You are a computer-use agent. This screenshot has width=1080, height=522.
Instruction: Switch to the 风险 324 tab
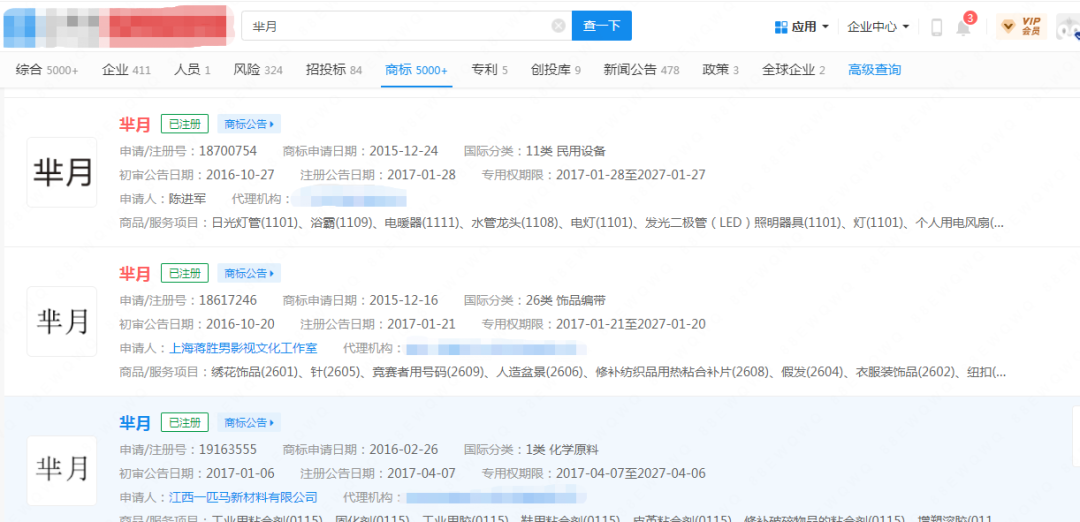pyautogui.click(x=258, y=70)
